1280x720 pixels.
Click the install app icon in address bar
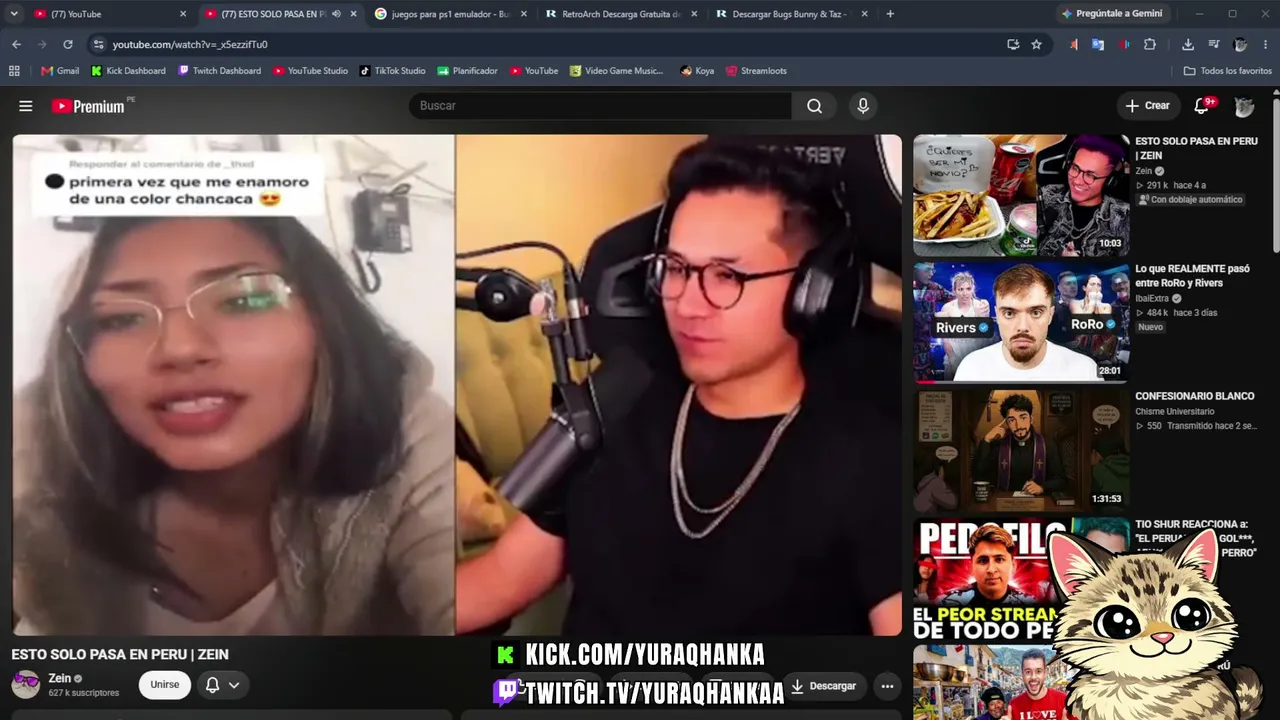click(x=1013, y=44)
